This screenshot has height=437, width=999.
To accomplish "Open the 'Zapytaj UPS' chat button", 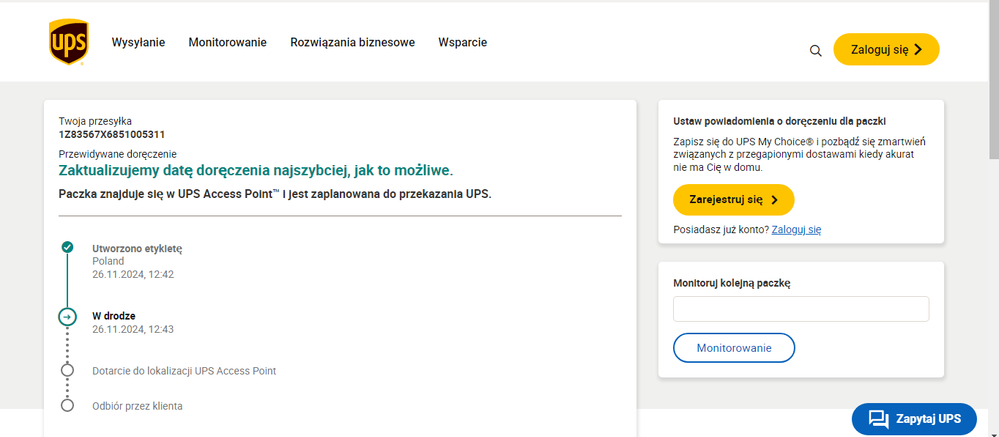I will coord(914,419).
